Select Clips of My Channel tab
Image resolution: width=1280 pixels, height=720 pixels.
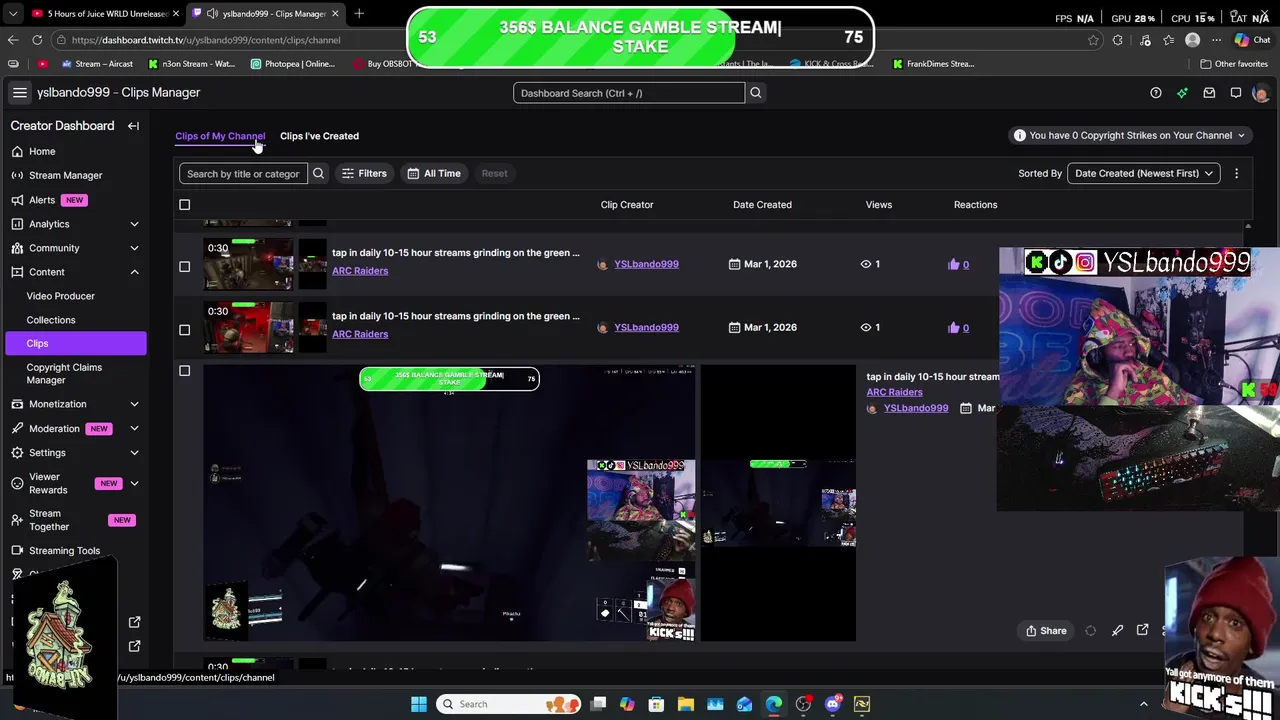(x=220, y=136)
